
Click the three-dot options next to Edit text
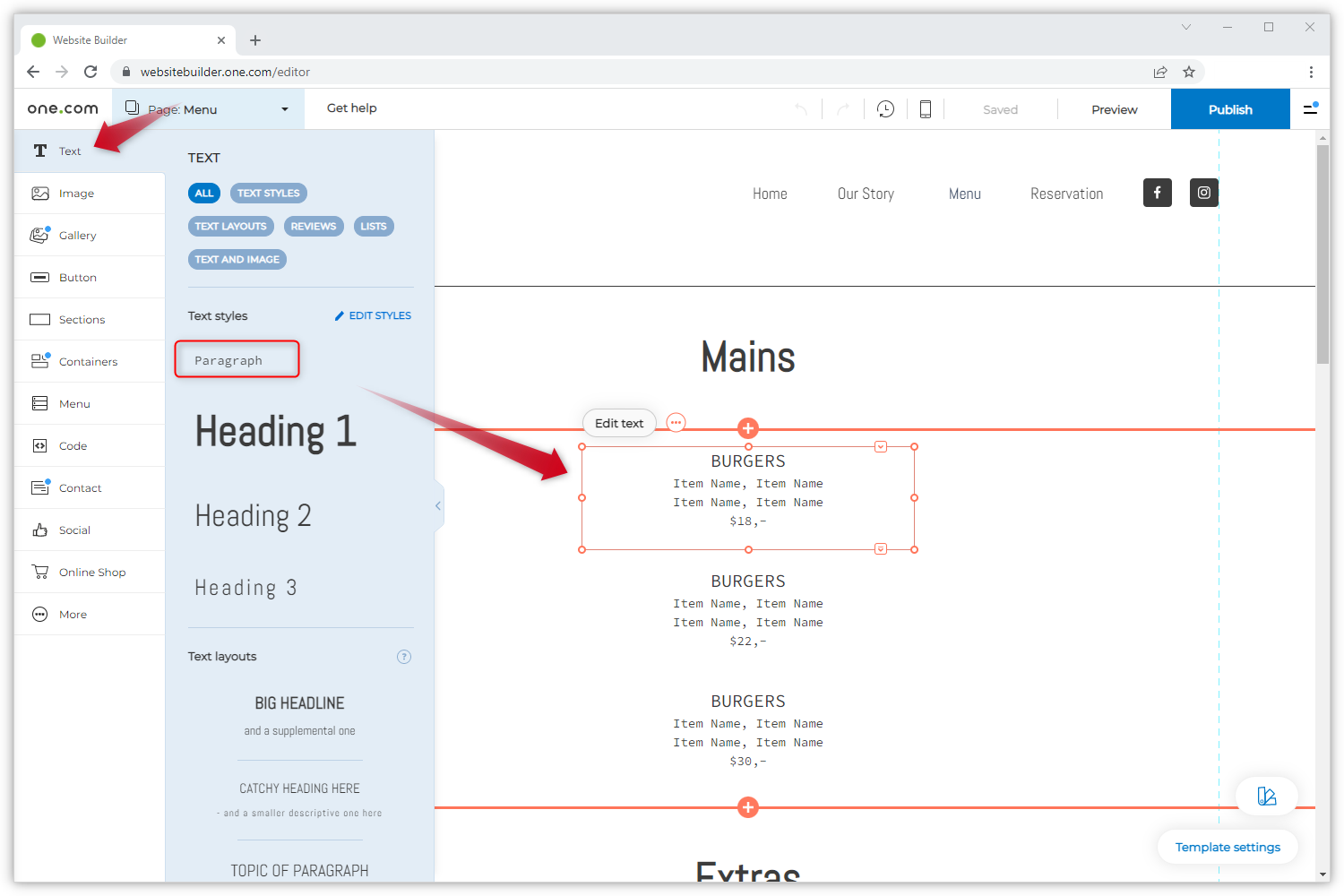(676, 423)
